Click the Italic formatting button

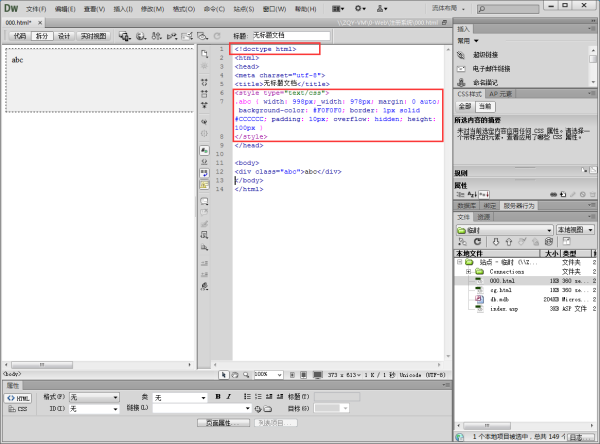[228, 397]
